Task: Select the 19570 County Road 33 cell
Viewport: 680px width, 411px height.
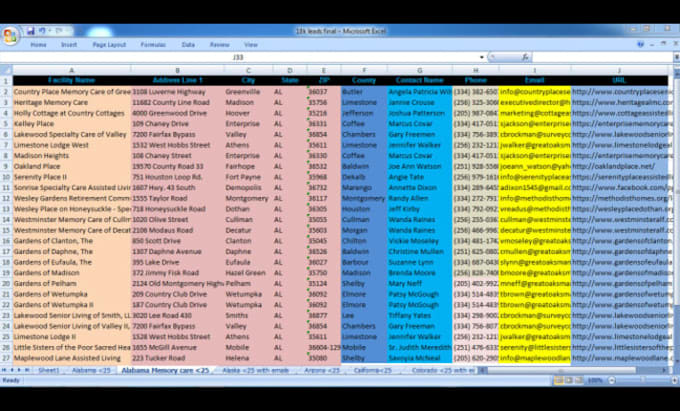Action: [x=177, y=166]
